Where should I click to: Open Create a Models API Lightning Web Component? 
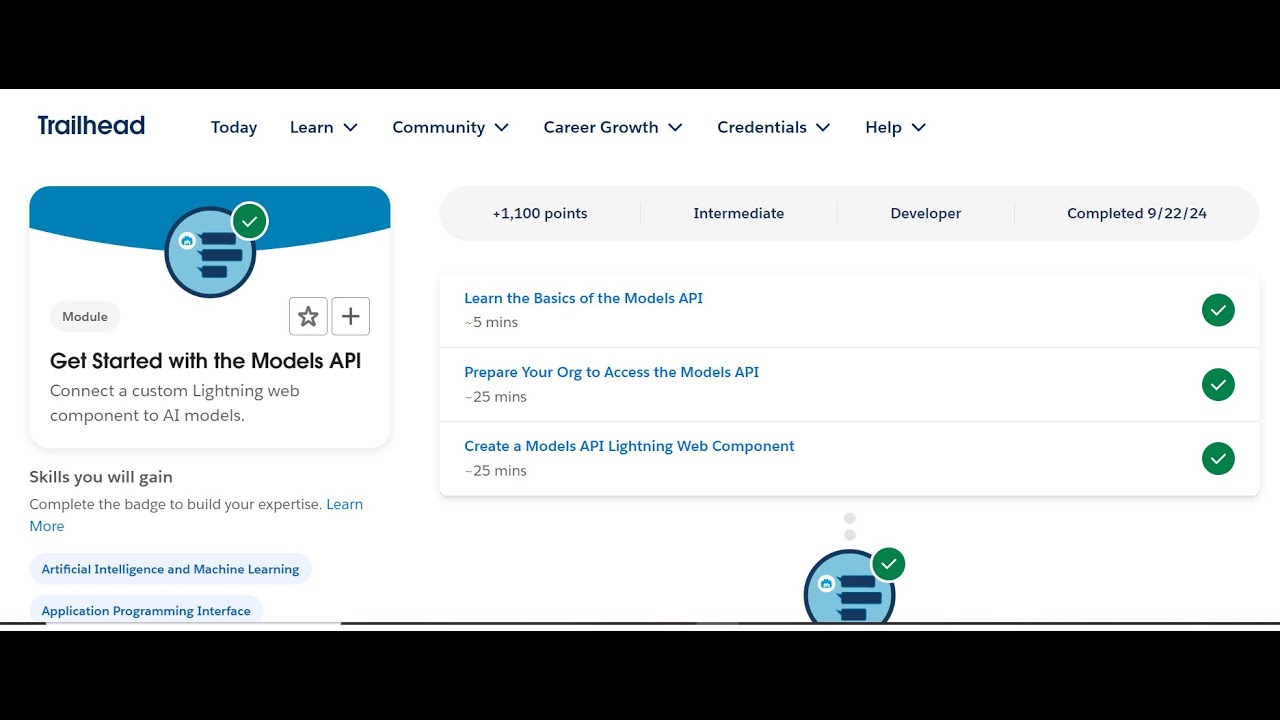[629, 446]
